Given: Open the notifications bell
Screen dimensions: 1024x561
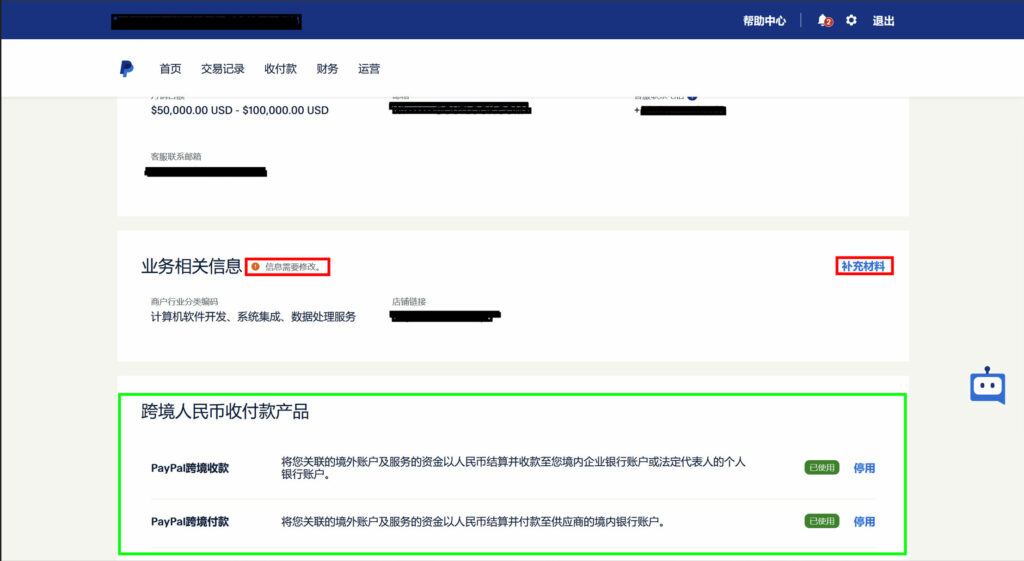Looking at the screenshot, I should click(823, 20).
